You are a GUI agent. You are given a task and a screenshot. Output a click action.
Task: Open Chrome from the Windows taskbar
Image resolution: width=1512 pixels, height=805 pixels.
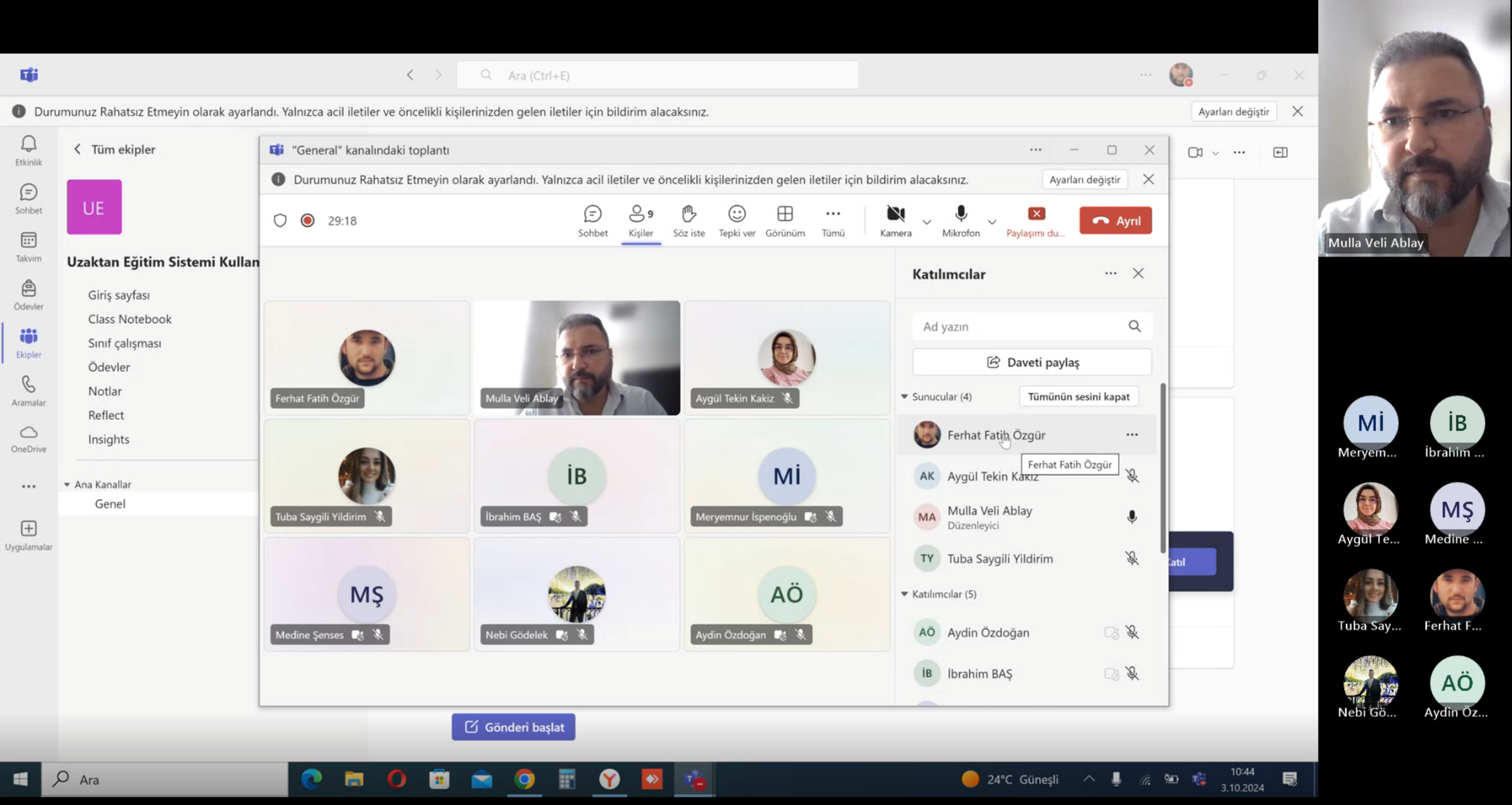tap(524, 779)
